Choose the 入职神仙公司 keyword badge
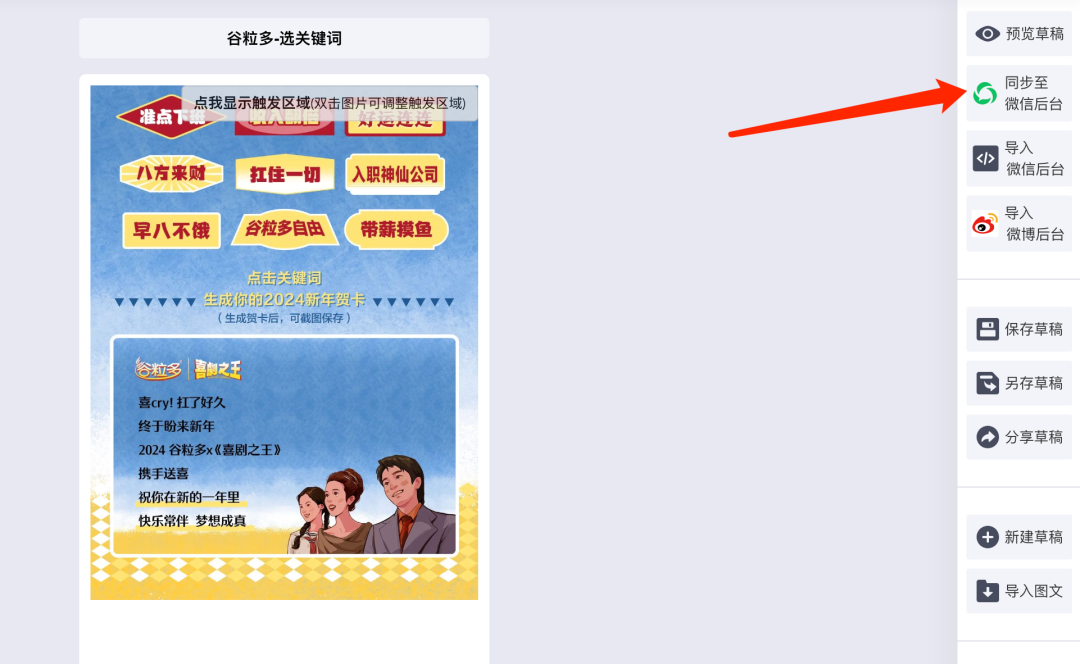The width and height of the screenshot is (1080, 664). pyautogui.click(x=395, y=174)
